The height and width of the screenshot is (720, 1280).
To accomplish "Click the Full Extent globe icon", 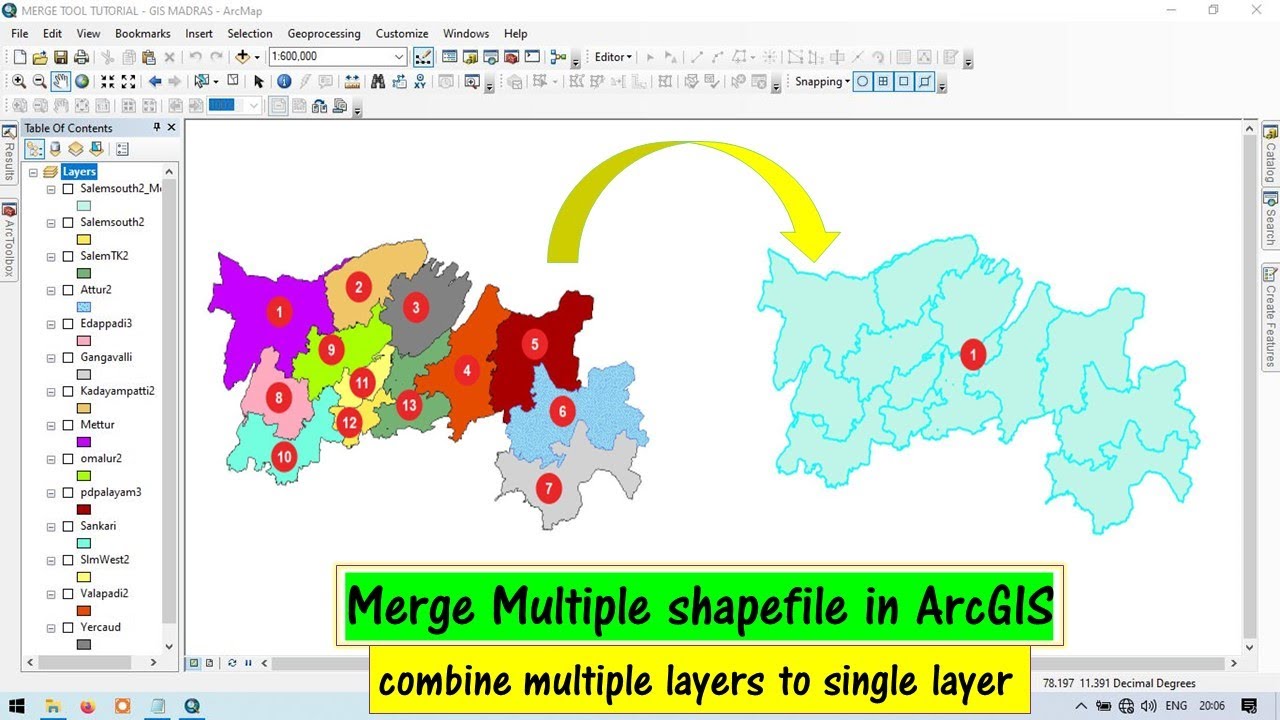I will pos(82,81).
